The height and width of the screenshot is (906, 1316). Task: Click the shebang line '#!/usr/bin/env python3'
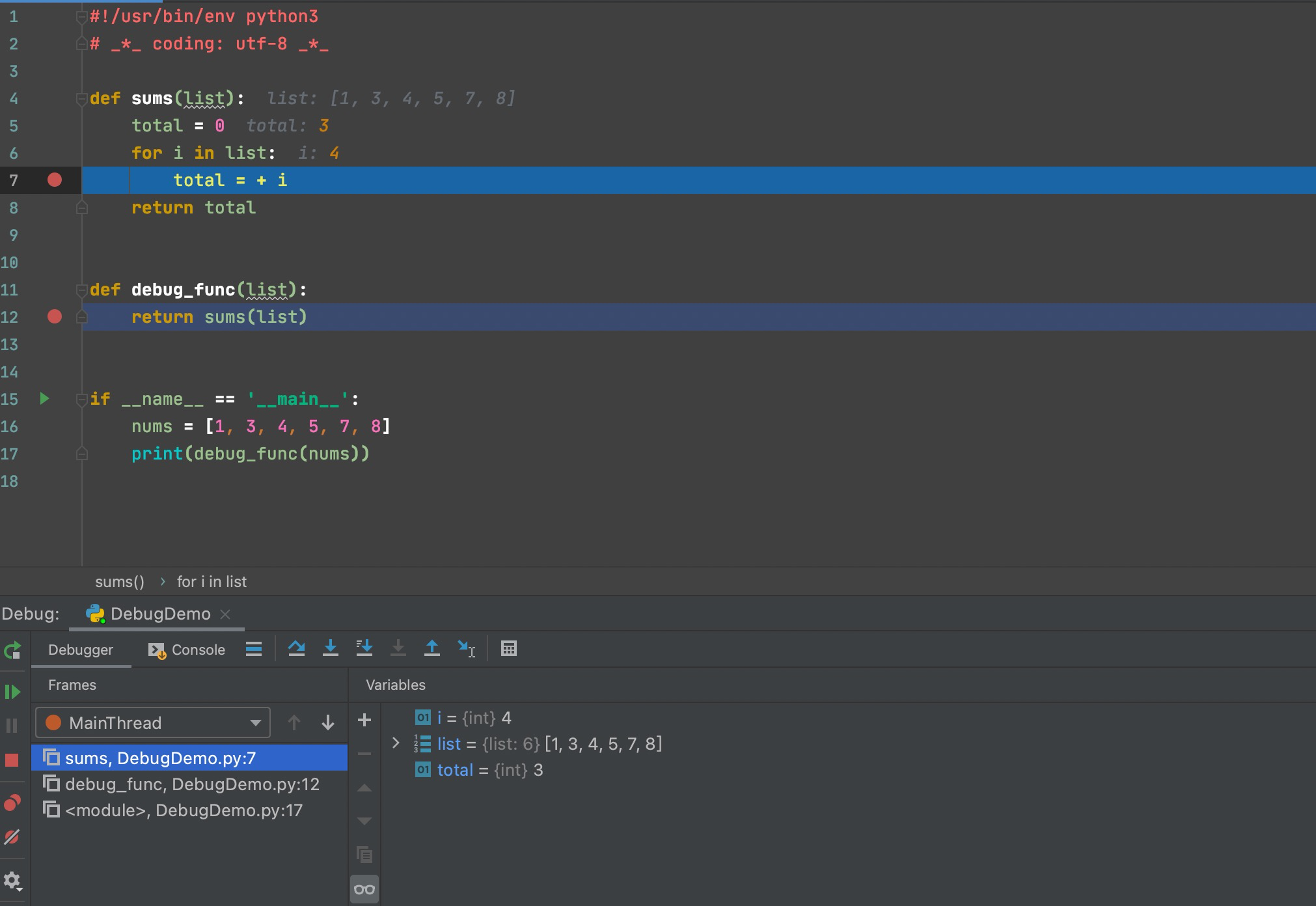click(204, 16)
